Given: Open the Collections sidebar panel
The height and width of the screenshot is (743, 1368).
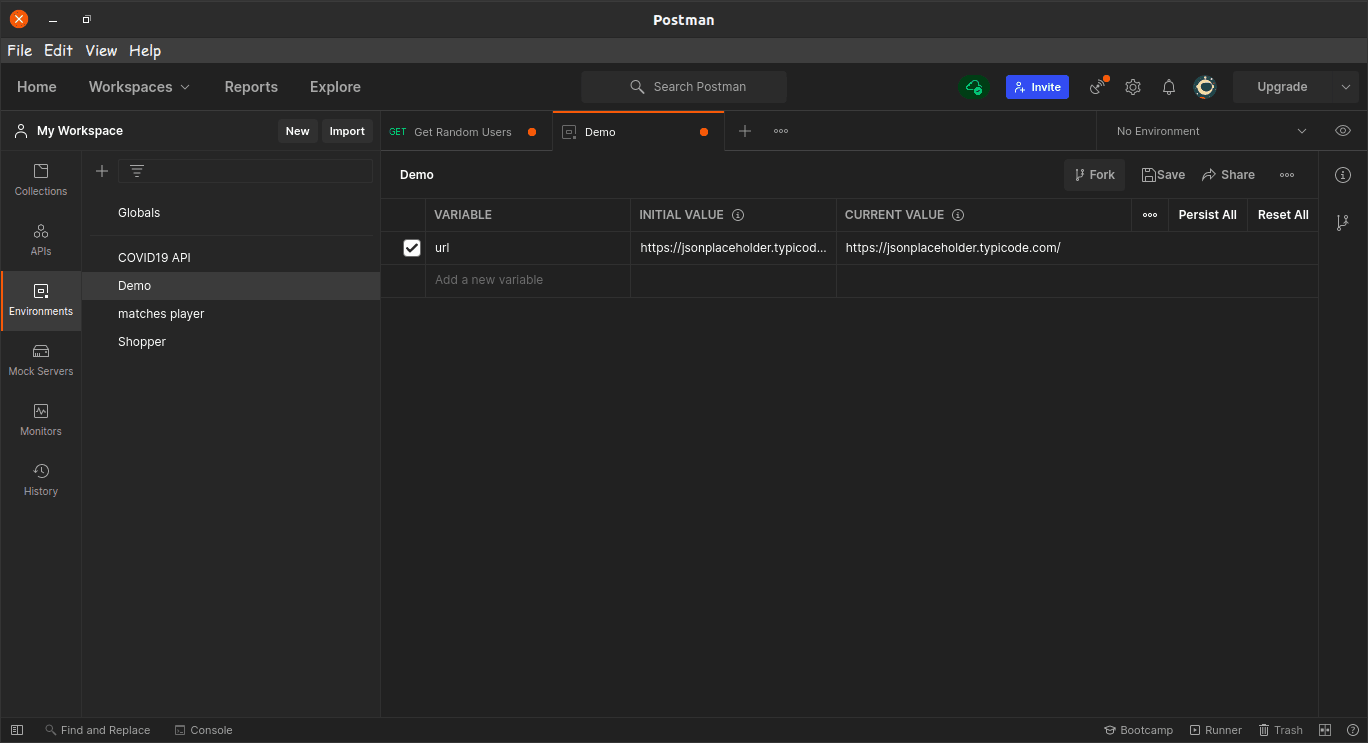Looking at the screenshot, I should pyautogui.click(x=41, y=180).
